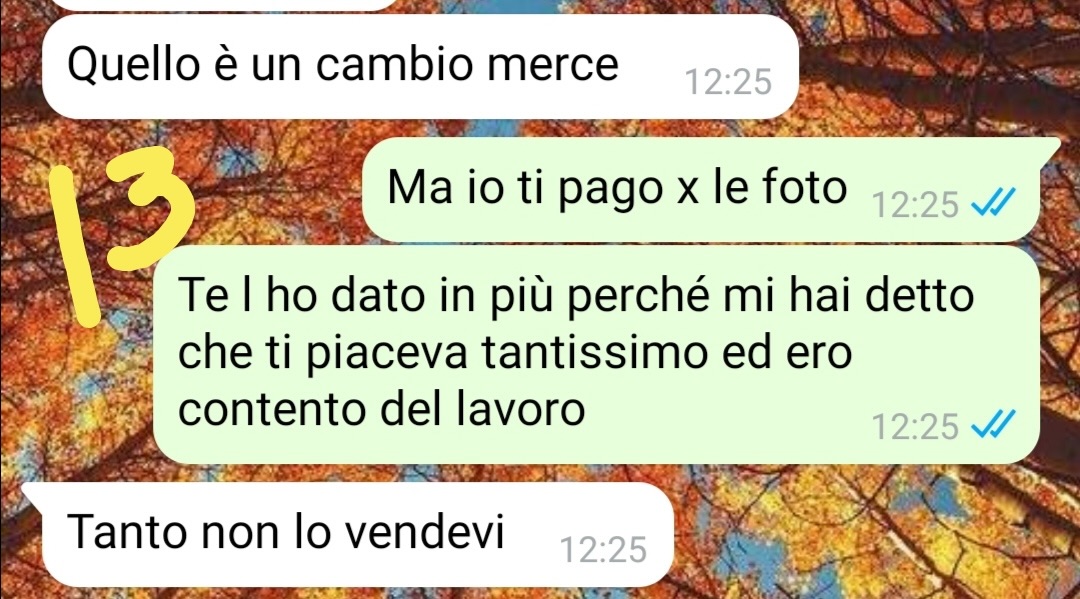Tap 12:25 timestamp on 'Tanto non lo vendevi'
The height and width of the screenshot is (599, 1080).
[603, 549]
